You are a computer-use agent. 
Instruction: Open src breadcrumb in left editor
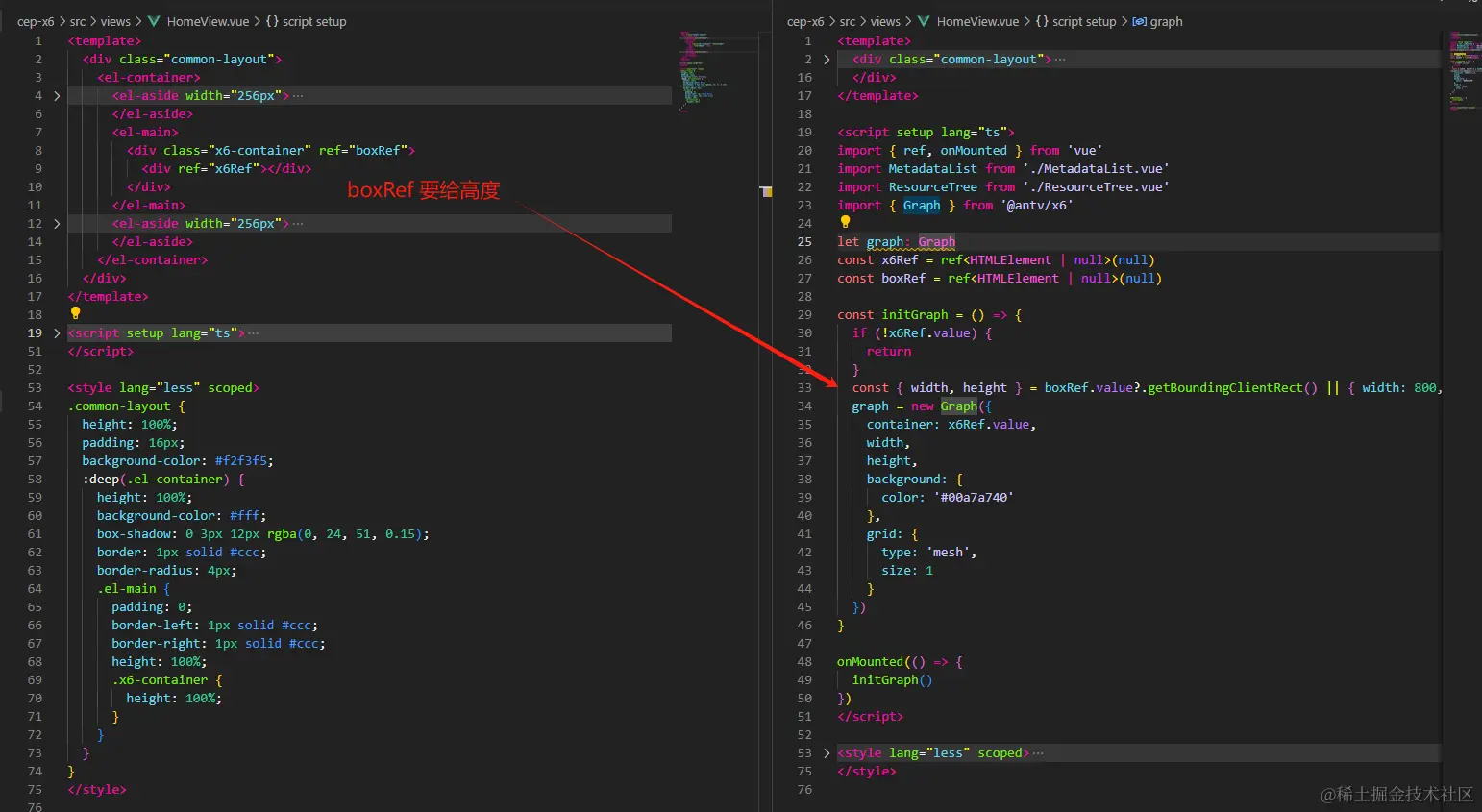(x=78, y=21)
